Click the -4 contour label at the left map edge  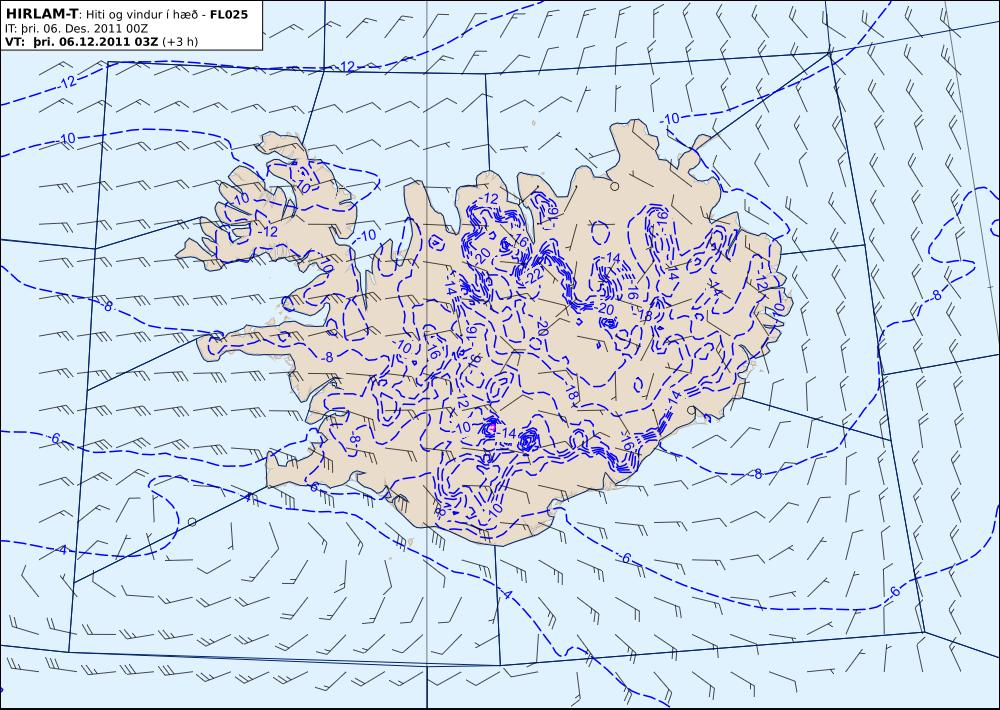coord(62,549)
